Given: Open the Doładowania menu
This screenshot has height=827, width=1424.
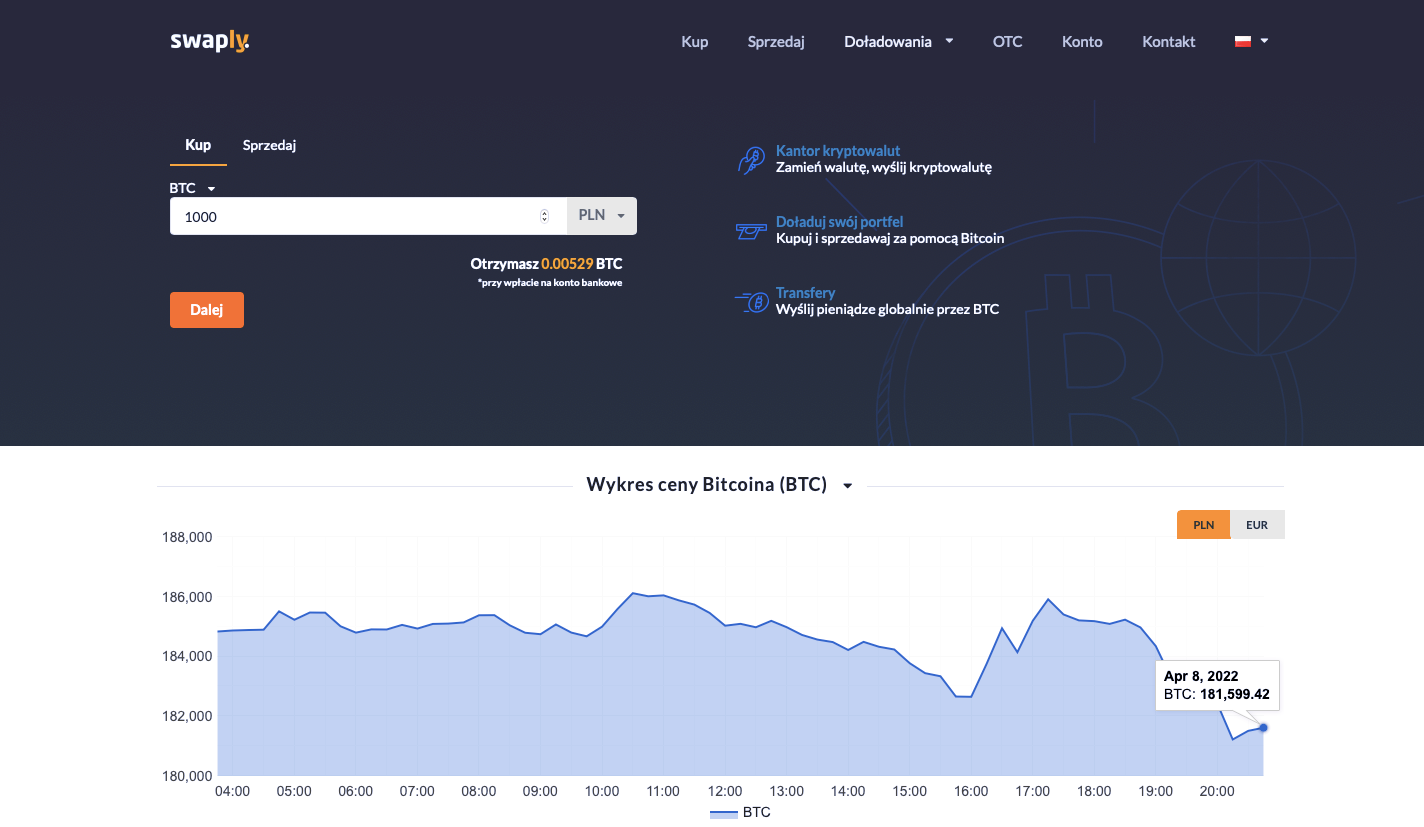Looking at the screenshot, I should tap(898, 41).
